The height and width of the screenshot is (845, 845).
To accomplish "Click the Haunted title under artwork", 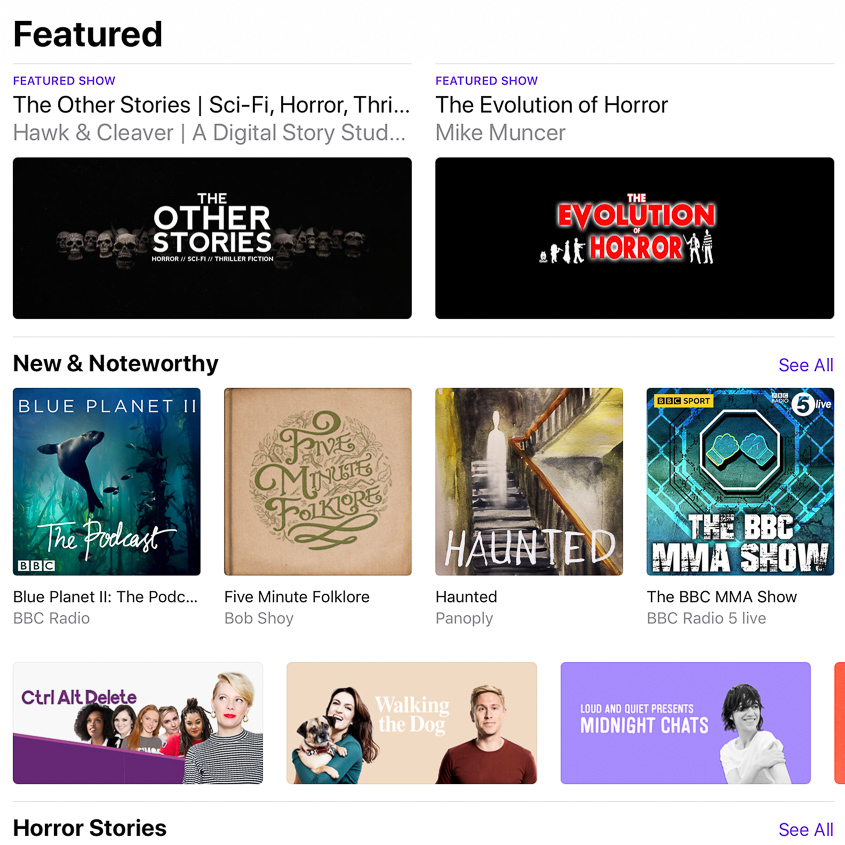I will [466, 597].
